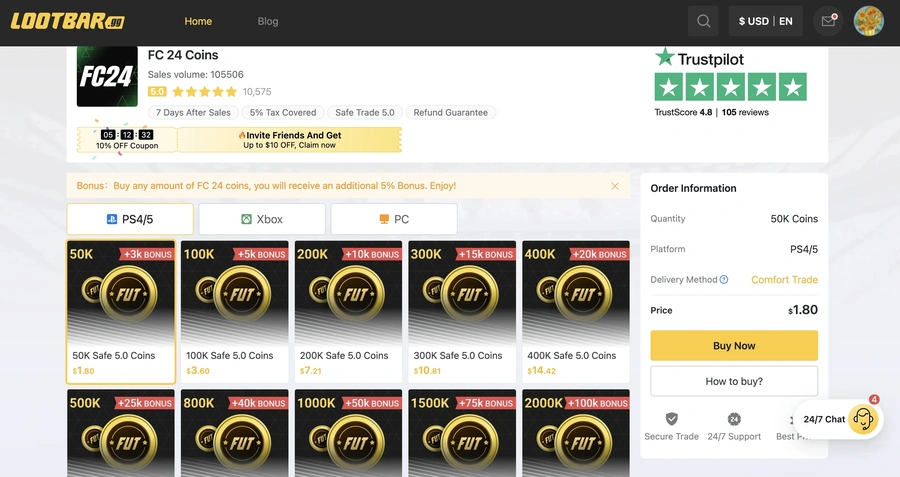This screenshot has width=900, height=477.
Task: Select the 50K Safe 5.0 Coins card
Action: pyautogui.click(x=121, y=312)
